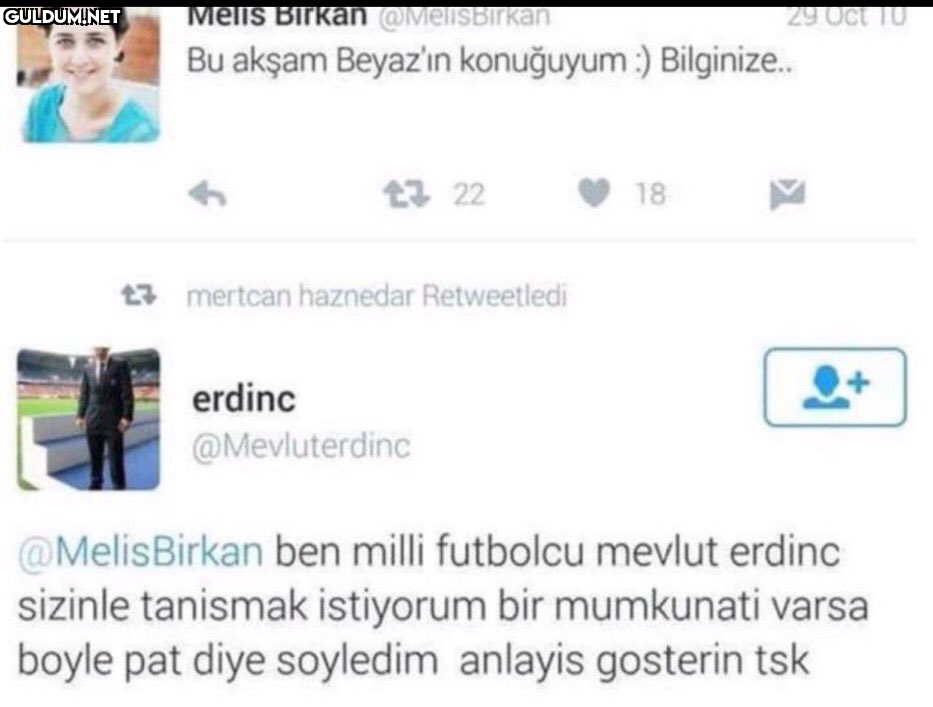Click the 29 Oct 10 timestamp
This screenshot has height=707, width=933.
click(846, 17)
